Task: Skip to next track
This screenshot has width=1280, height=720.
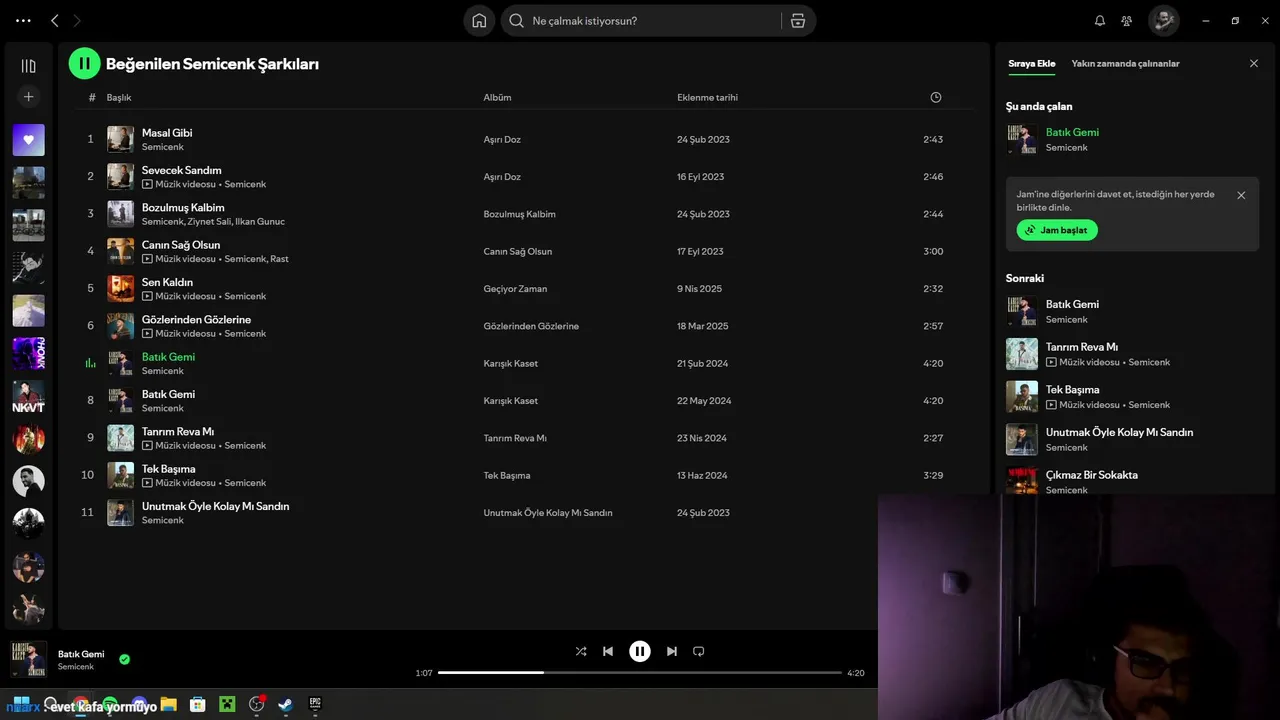Action: (672, 651)
